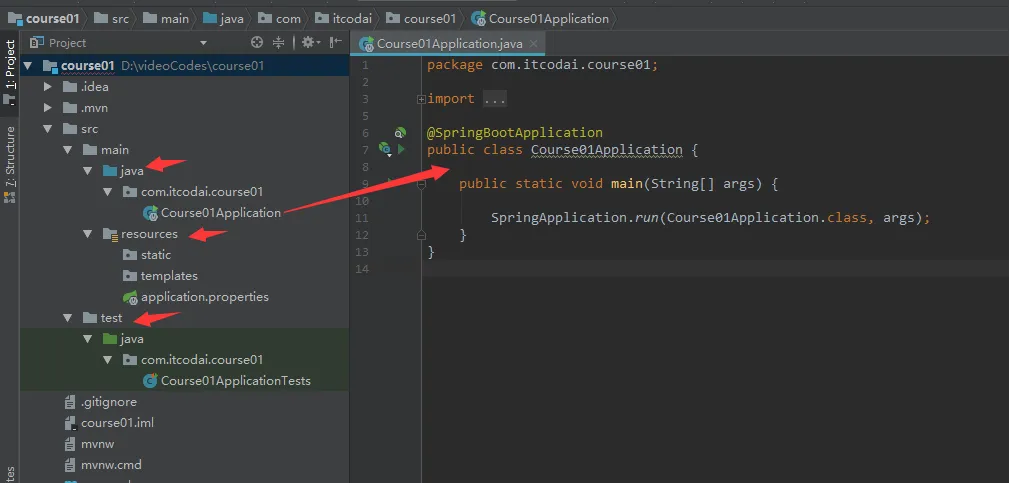The height and width of the screenshot is (483, 1010).
Task: Click the @SpringBootApplication annotation in code
Action: pos(515,133)
